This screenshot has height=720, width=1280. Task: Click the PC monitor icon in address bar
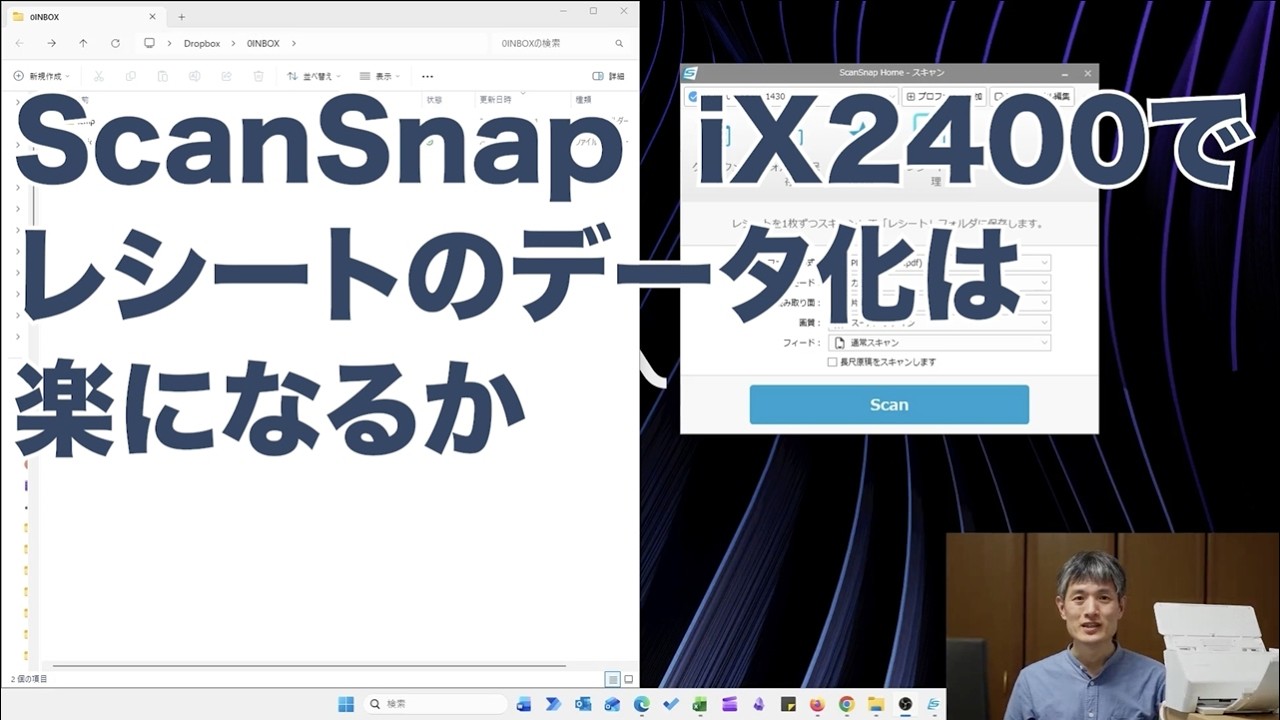[149, 43]
